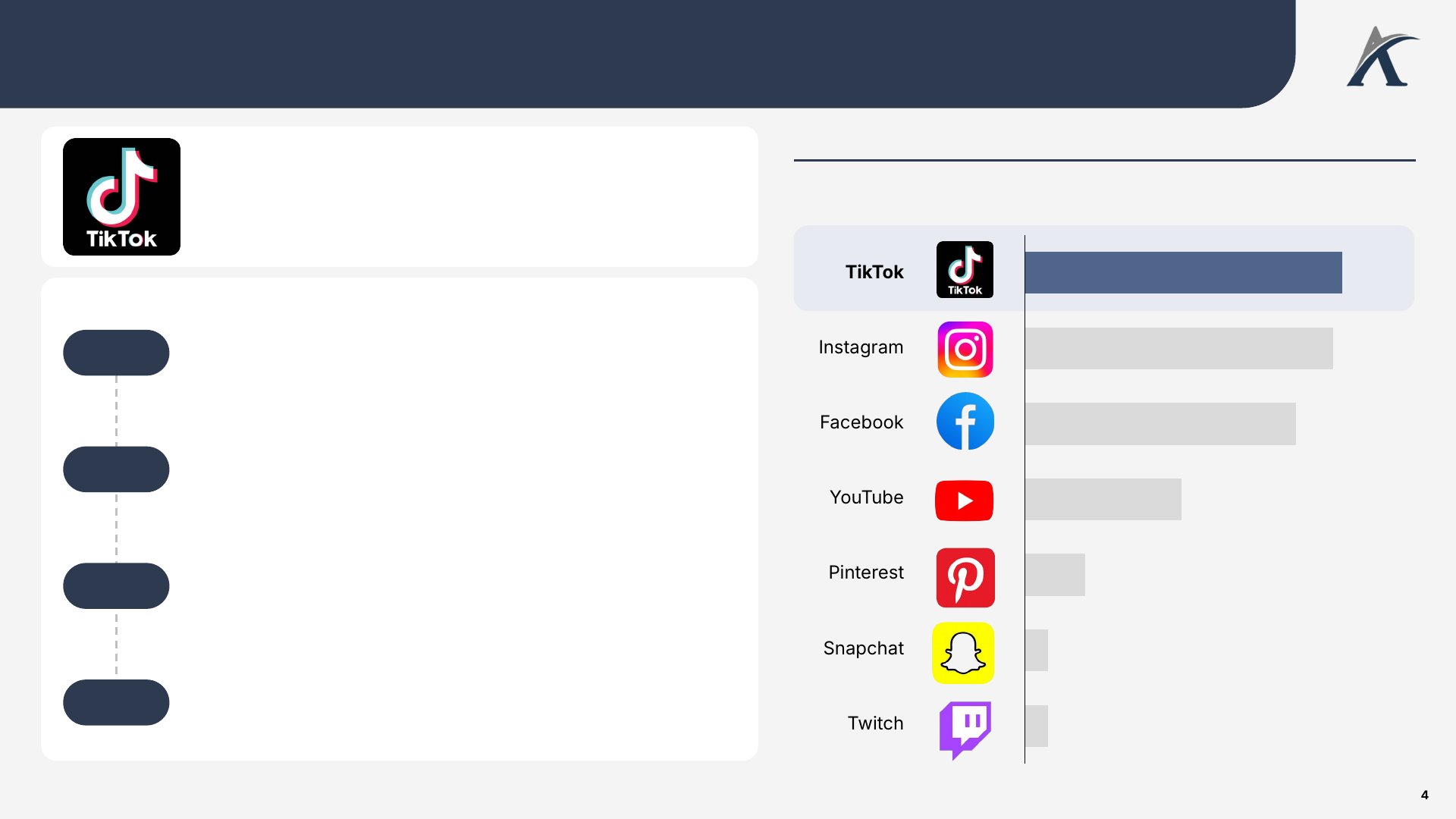Screen dimensions: 1456x819
Task: Select the blue TikTok bar
Action: tap(1183, 272)
